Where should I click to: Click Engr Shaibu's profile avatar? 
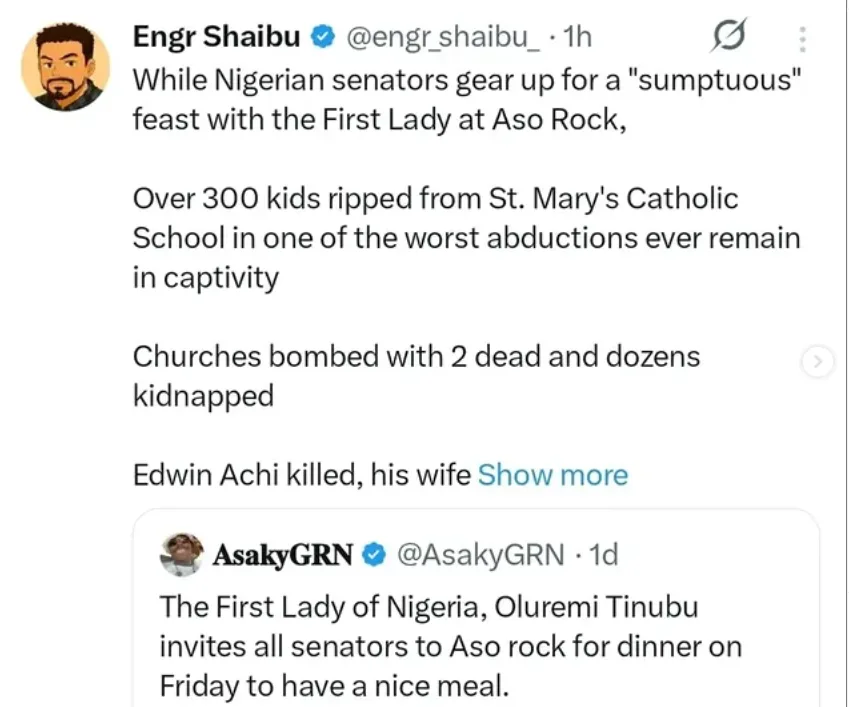tap(65, 66)
